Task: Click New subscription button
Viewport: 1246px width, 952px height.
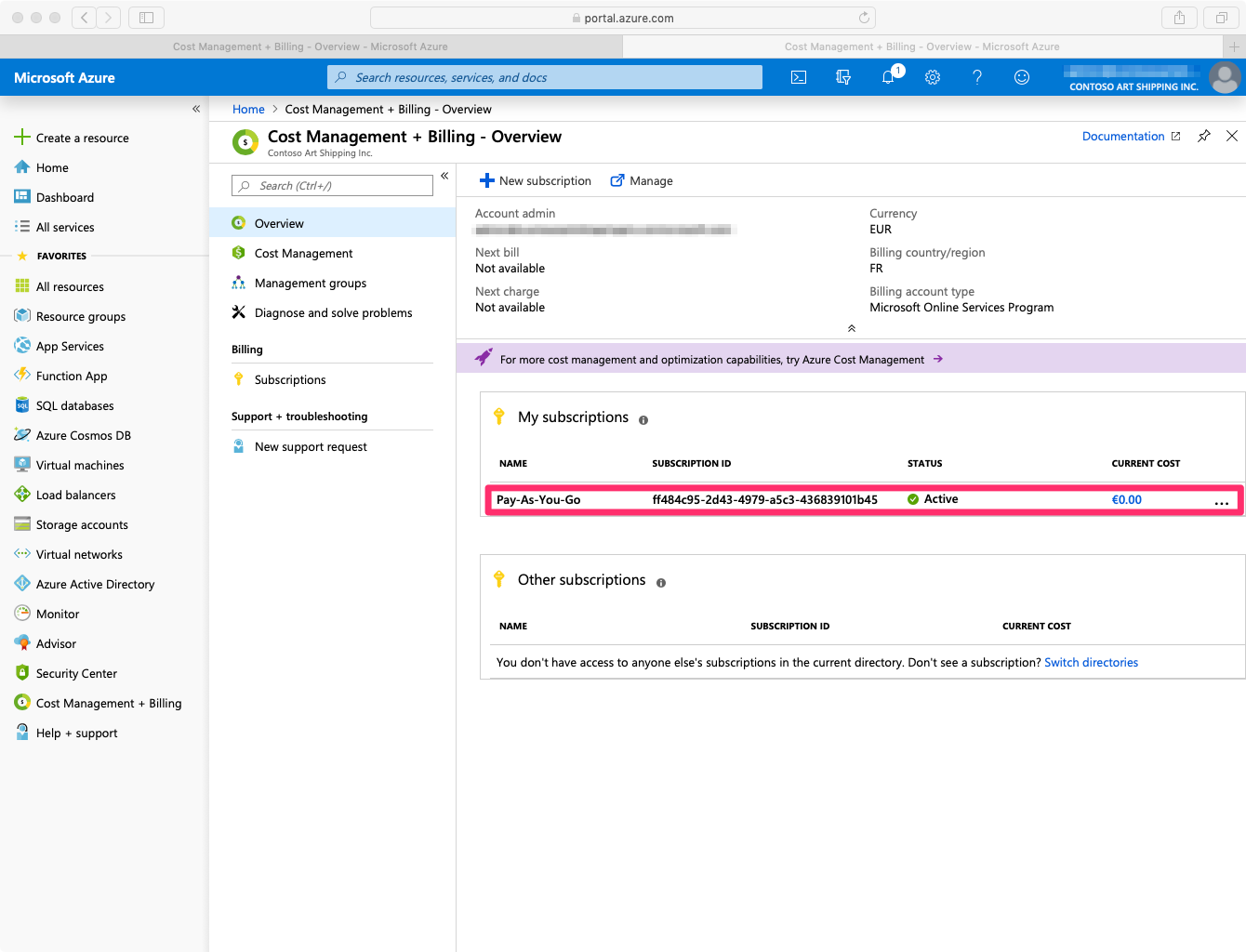Action: tap(536, 180)
